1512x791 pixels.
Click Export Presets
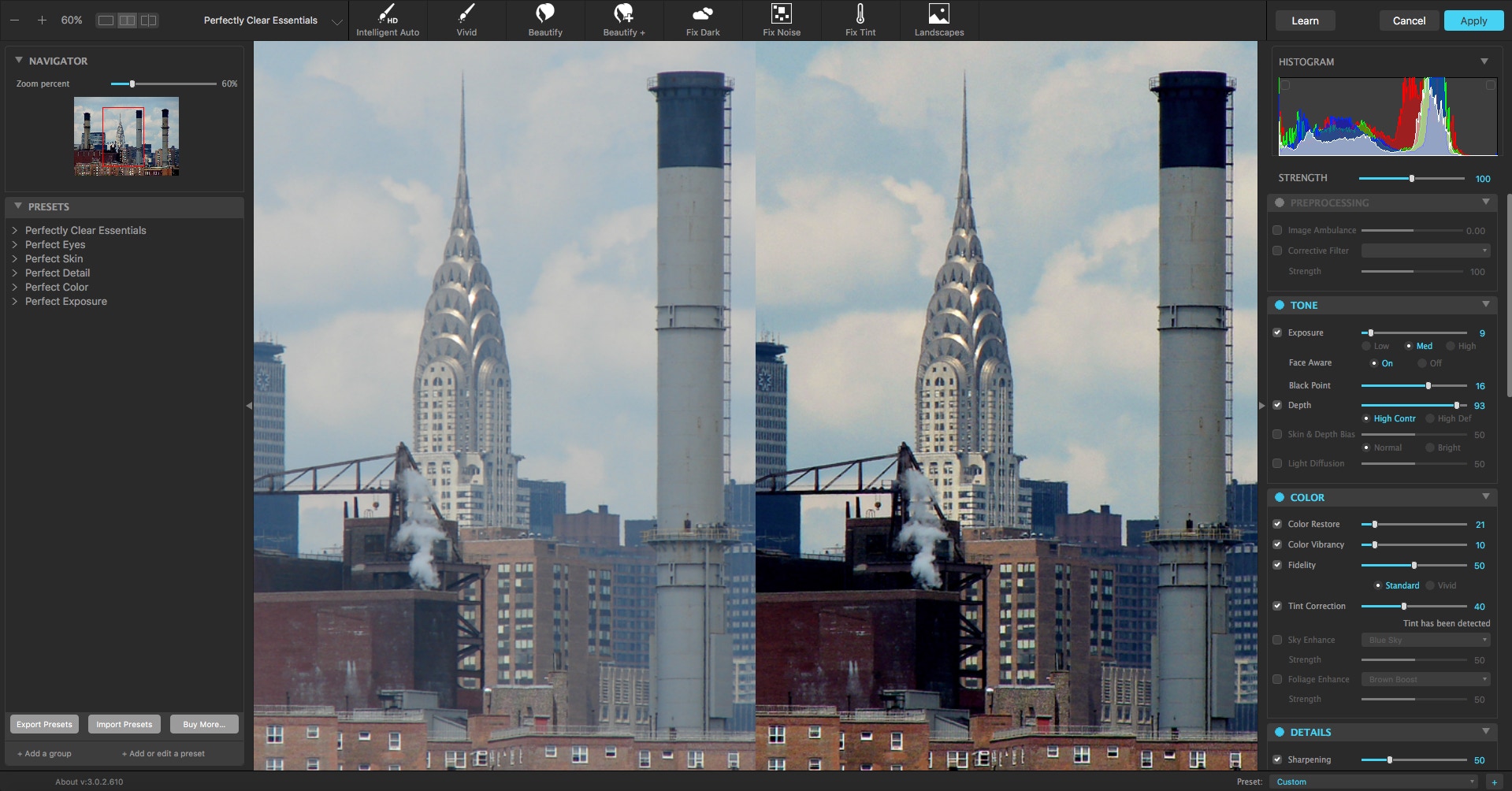pyautogui.click(x=44, y=724)
